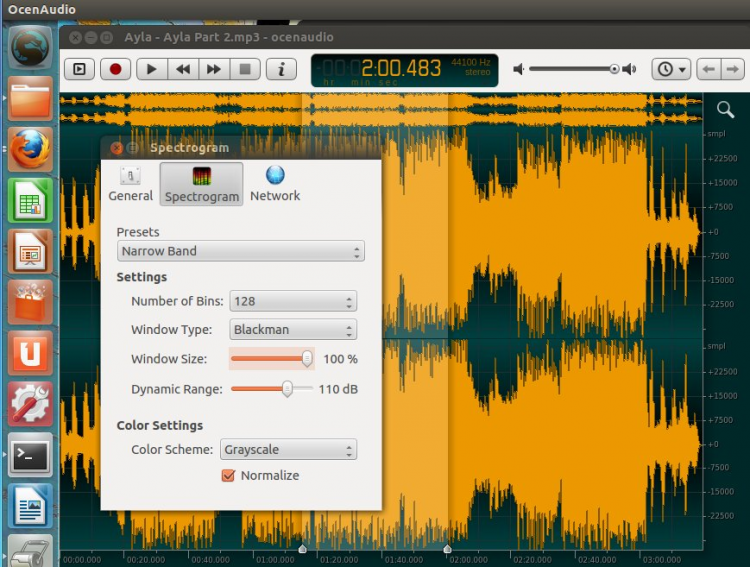Click the Fast Forward button
The height and width of the screenshot is (567, 750).
point(213,69)
